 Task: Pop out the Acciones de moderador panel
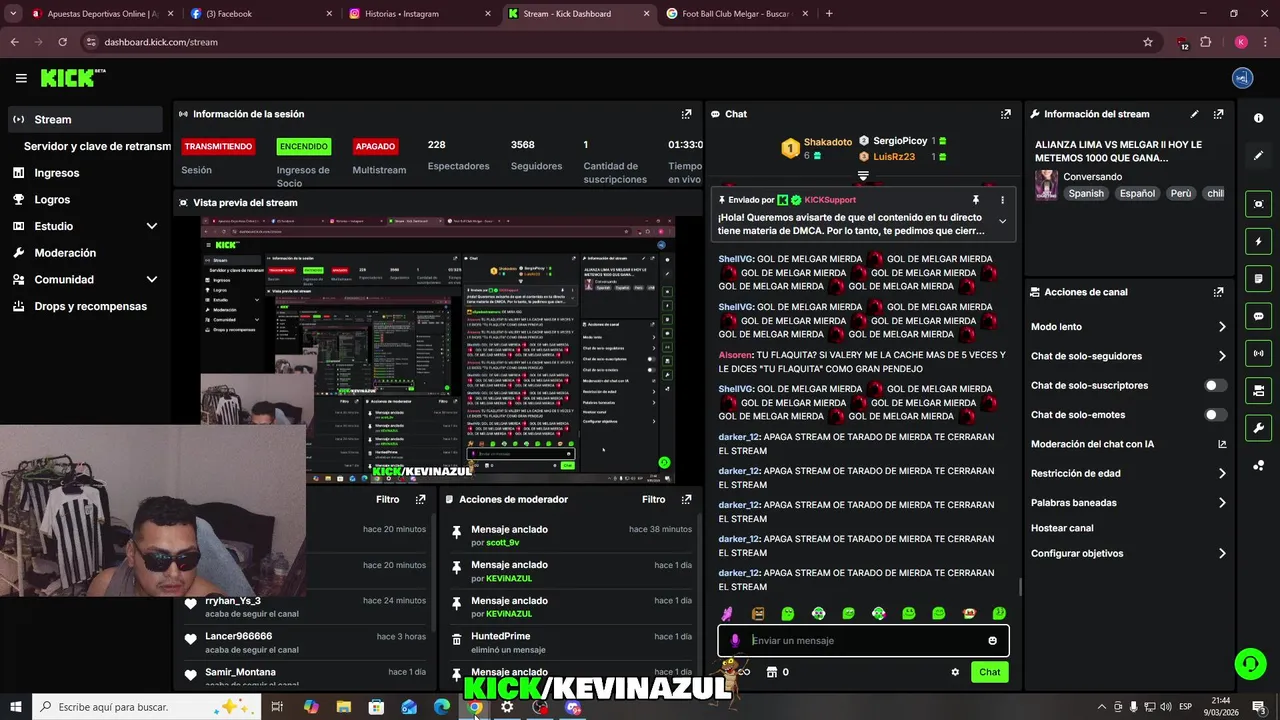point(686,499)
